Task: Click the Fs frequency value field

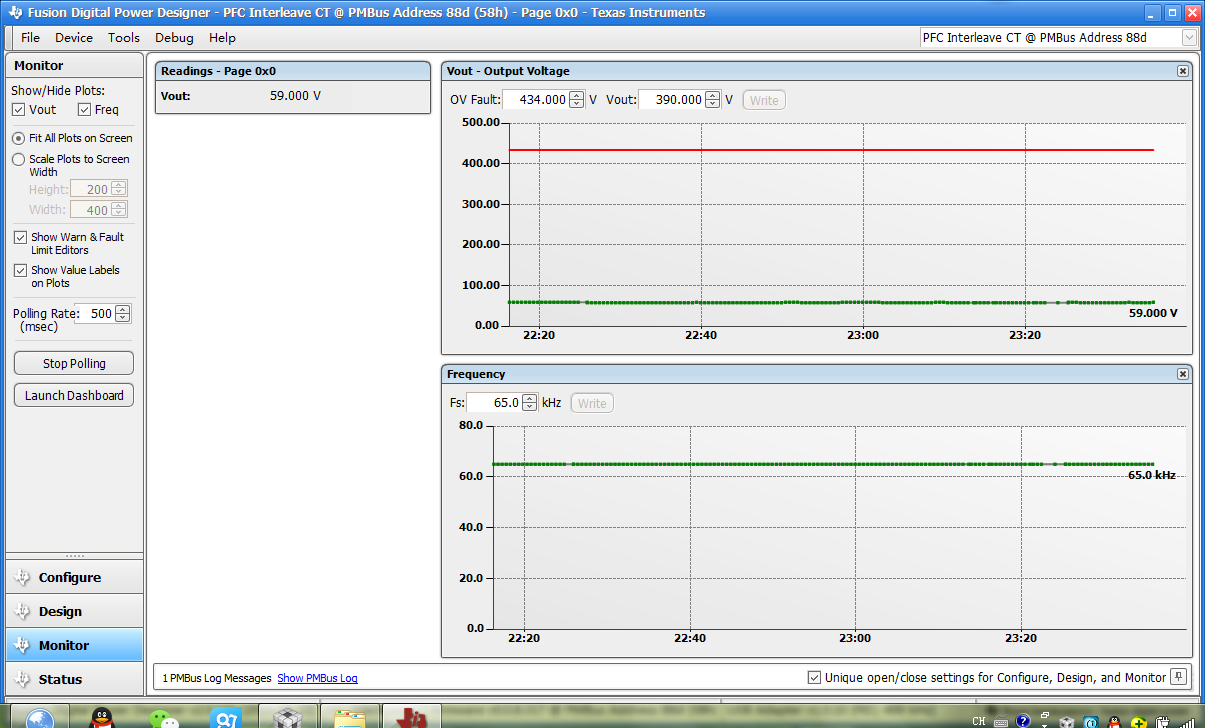Action: tap(494, 403)
